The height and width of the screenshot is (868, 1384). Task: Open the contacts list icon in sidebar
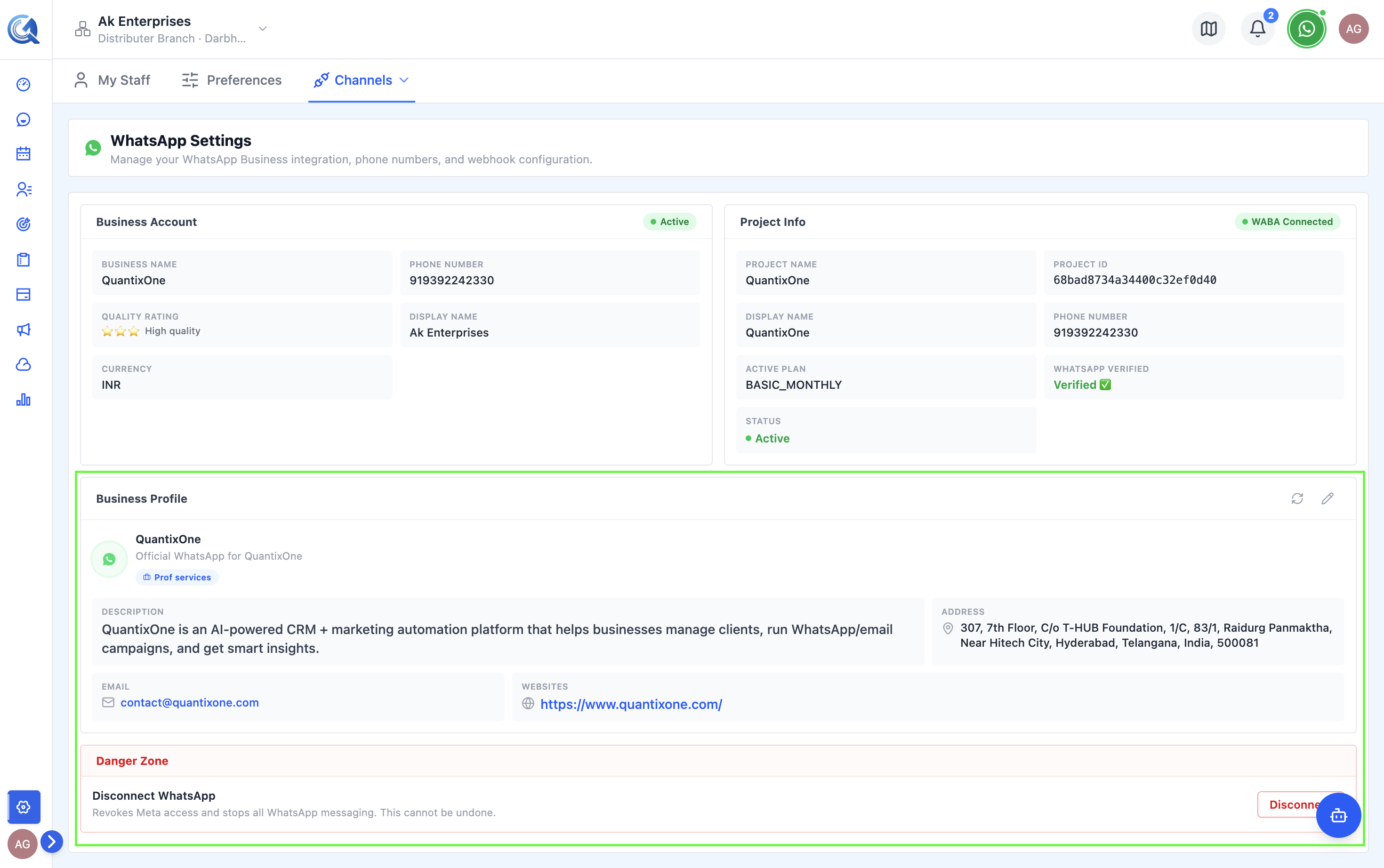24,189
